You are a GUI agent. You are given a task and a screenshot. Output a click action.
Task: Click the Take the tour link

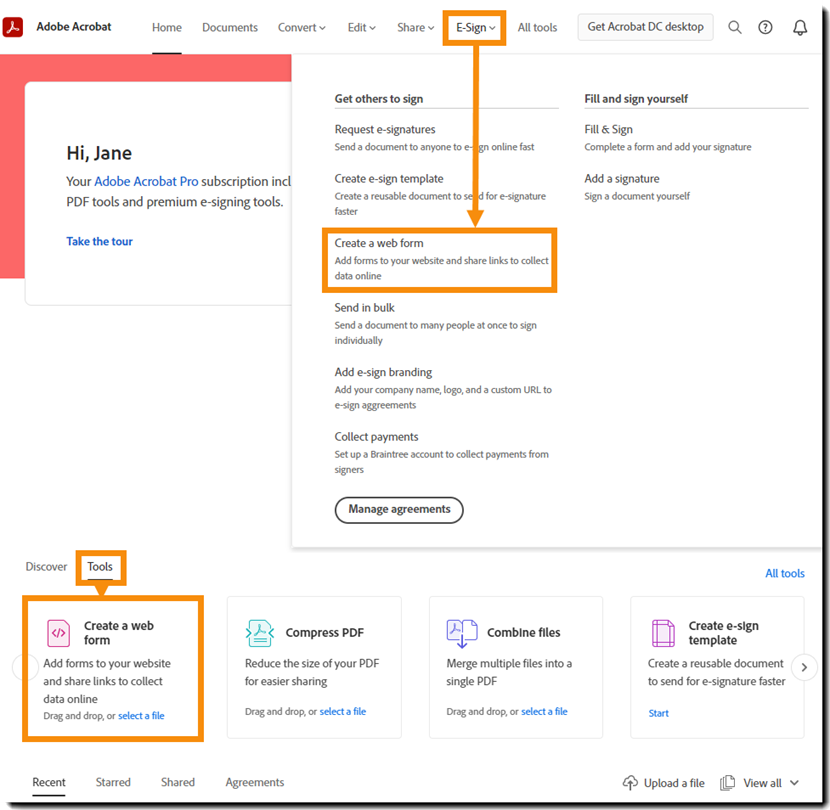(x=100, y=241)
